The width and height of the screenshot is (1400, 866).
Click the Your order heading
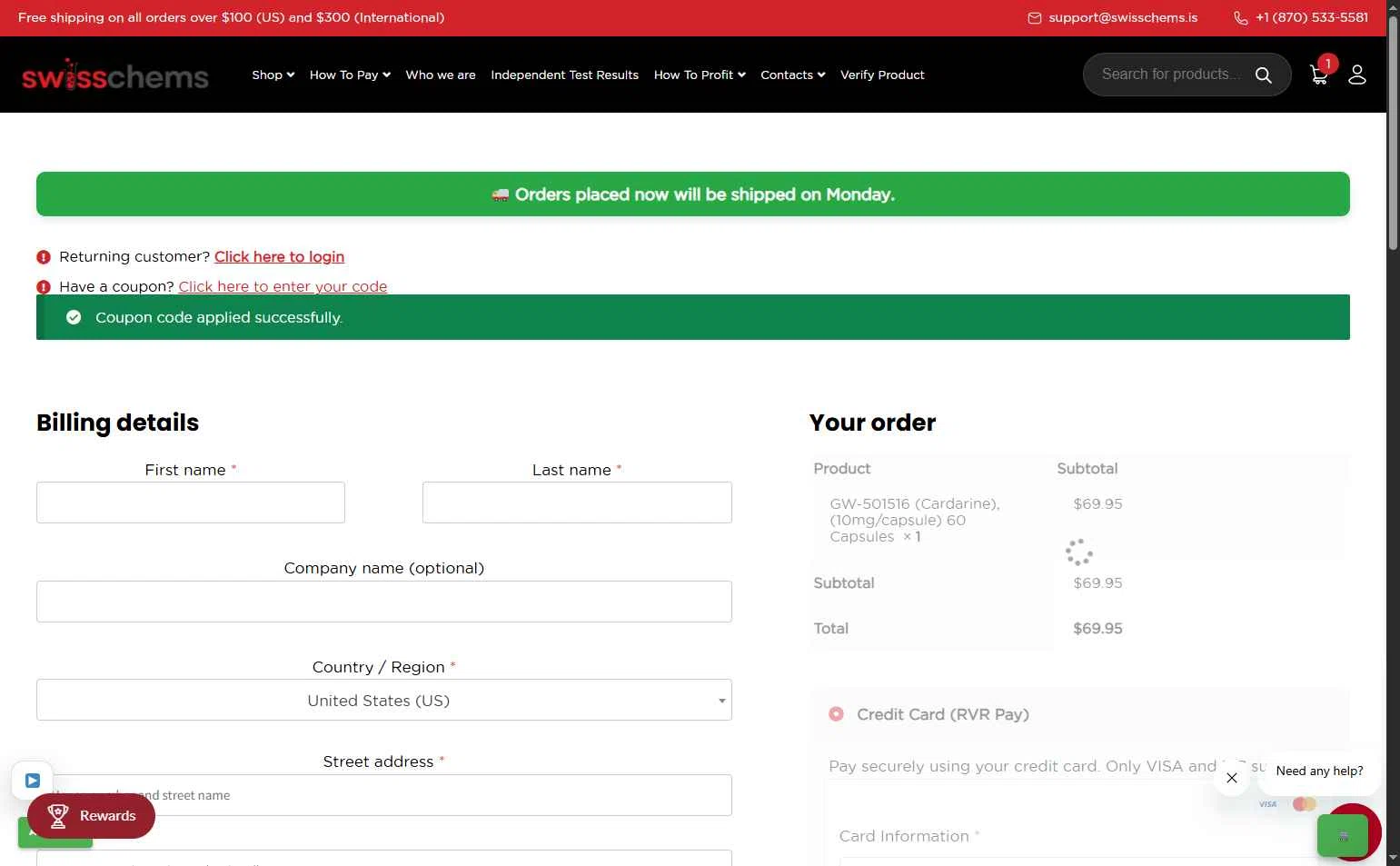(x=872, y=423)
